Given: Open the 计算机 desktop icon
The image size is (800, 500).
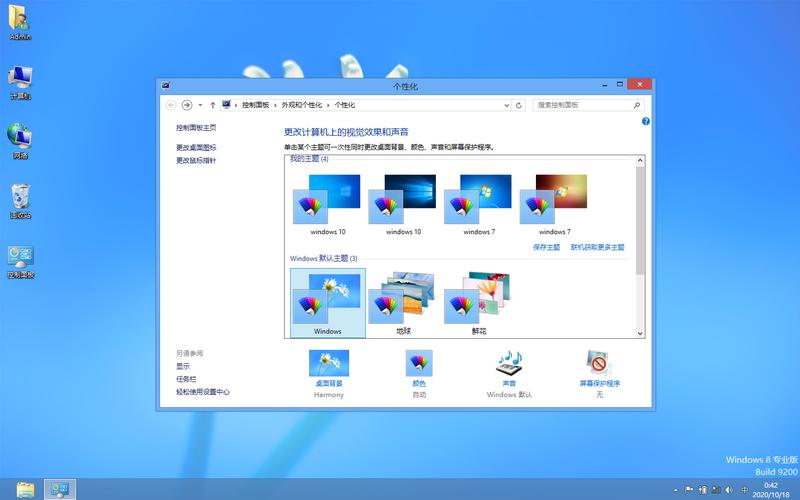Looking at the screenshot, I should [20, 82].
